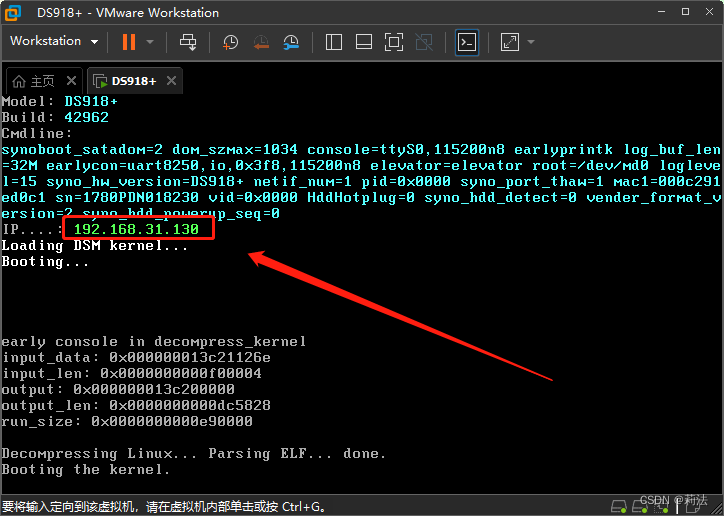Toggle the thumbnail bar icon

364,42
